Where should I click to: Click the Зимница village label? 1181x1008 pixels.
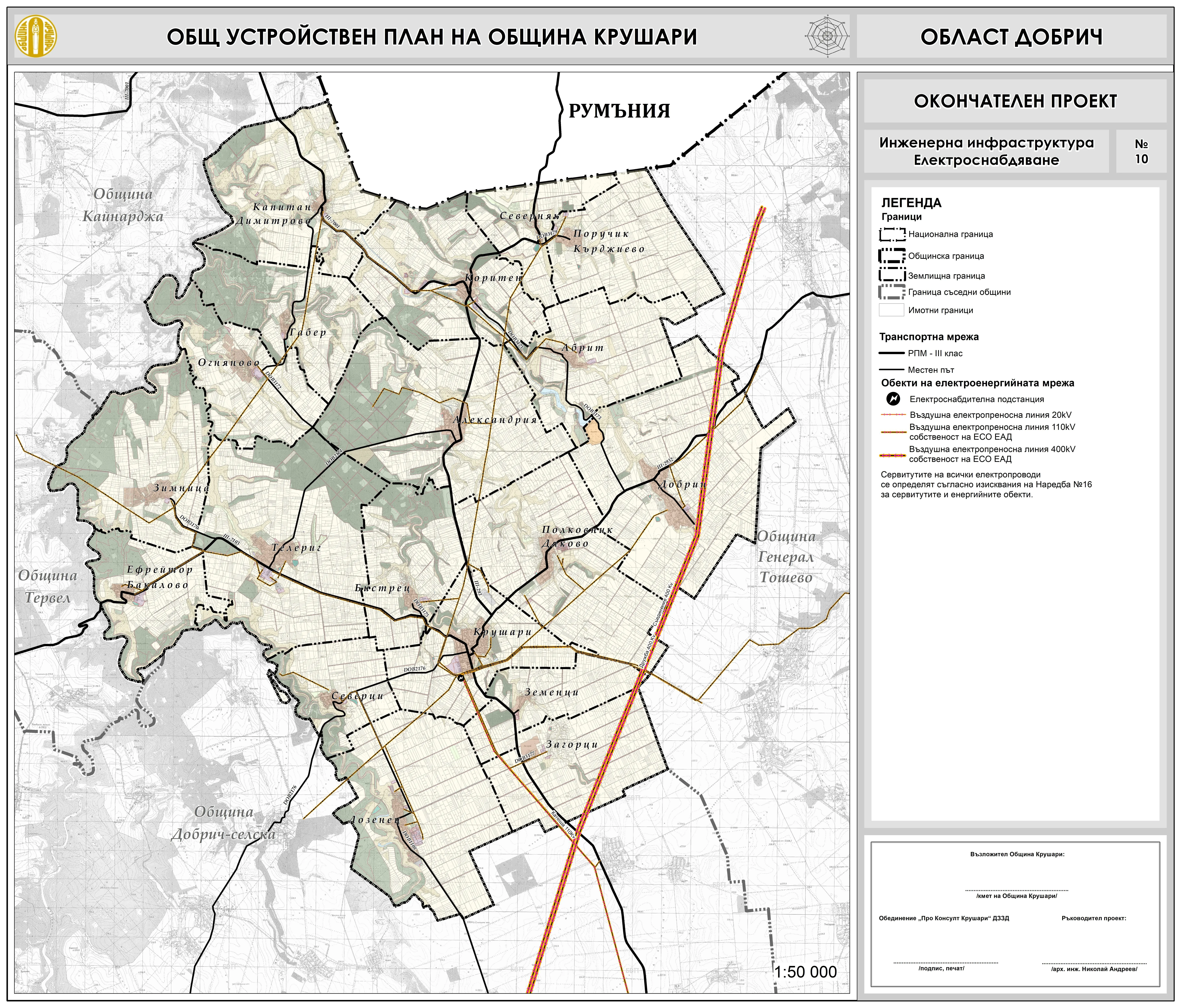click(x=182, y=488)
